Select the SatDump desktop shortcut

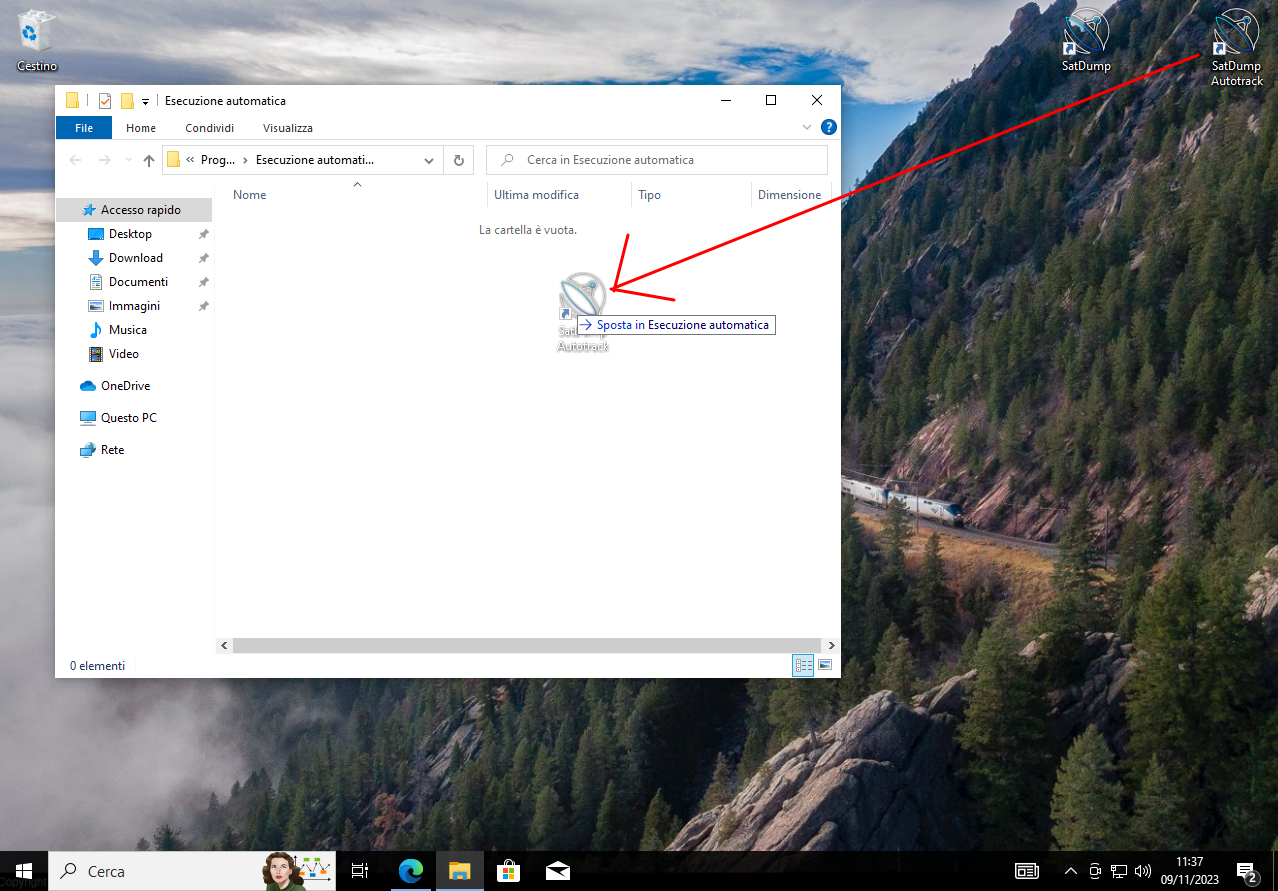[x=1086, y=42]
